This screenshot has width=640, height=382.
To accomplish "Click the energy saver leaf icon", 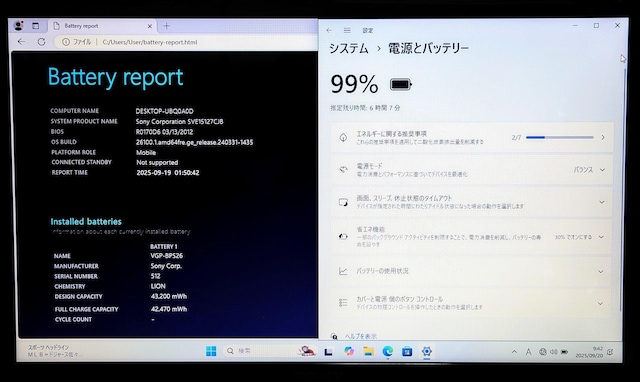I will [343, 236].
